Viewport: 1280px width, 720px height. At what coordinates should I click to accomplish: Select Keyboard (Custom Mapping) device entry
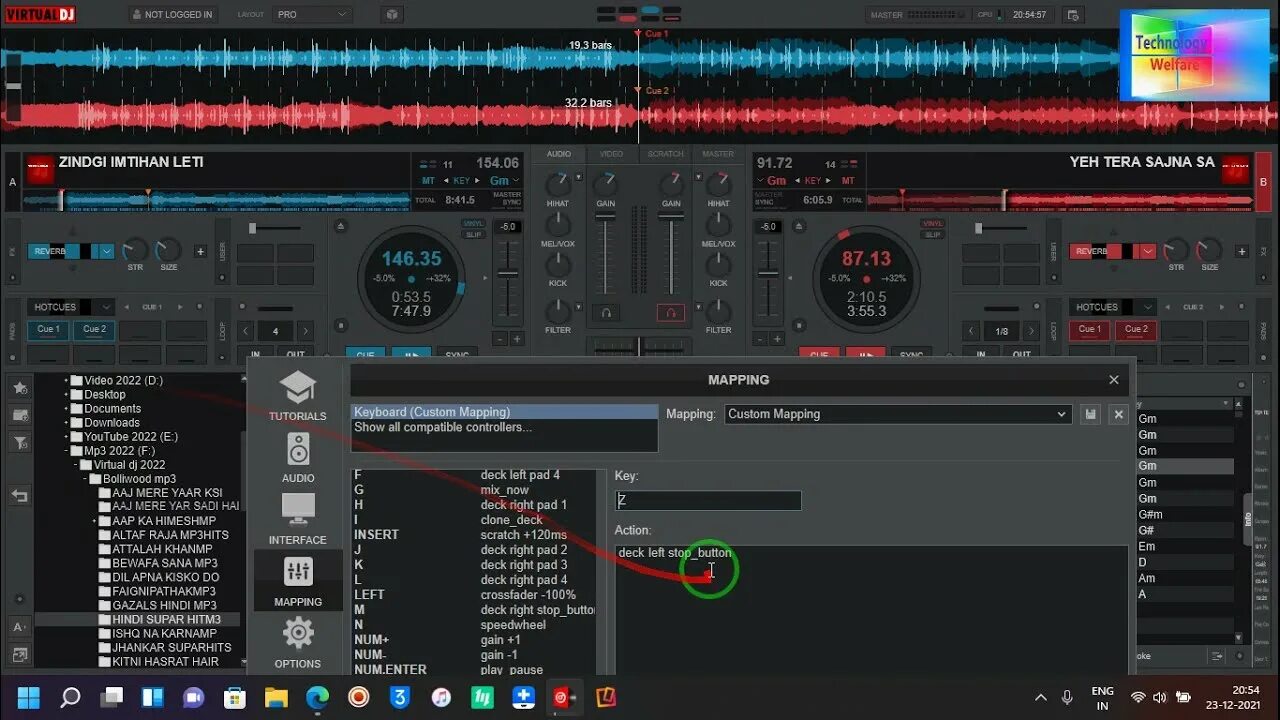[504, 412]
